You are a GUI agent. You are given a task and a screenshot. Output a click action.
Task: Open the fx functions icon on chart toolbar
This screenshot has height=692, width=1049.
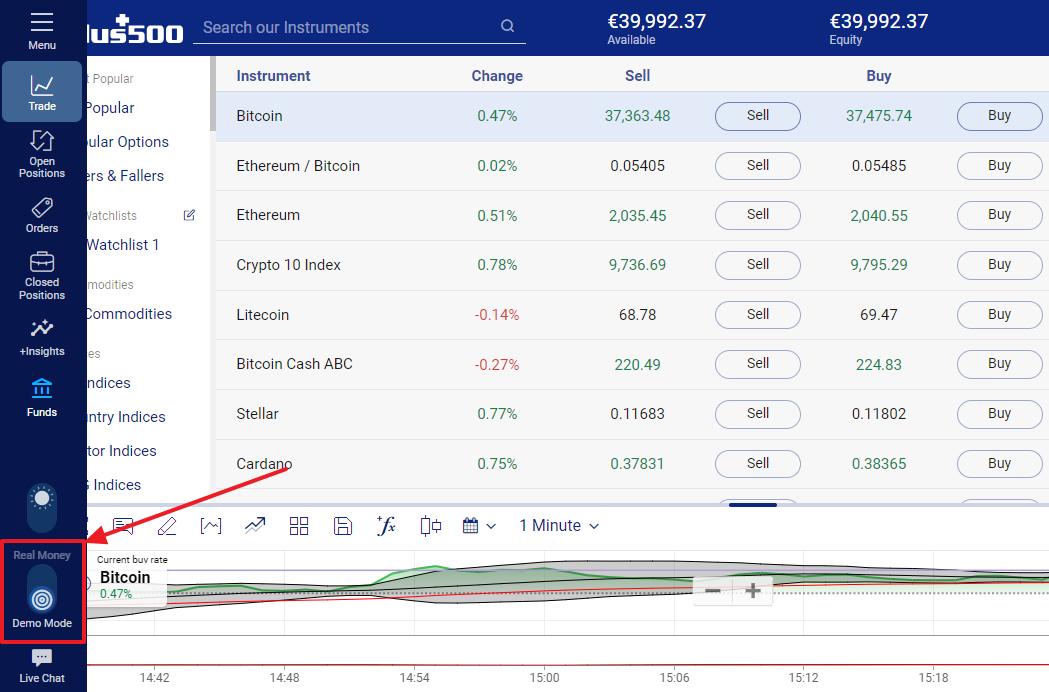click(387, 525)
